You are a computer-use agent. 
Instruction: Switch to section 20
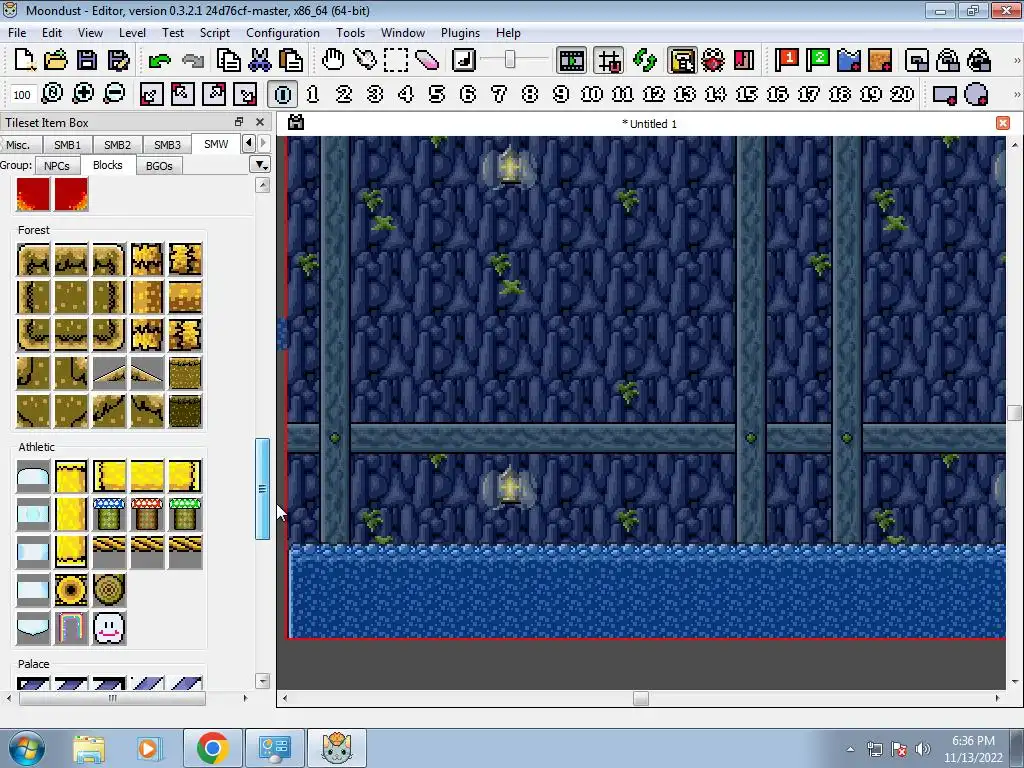point(902,94)
